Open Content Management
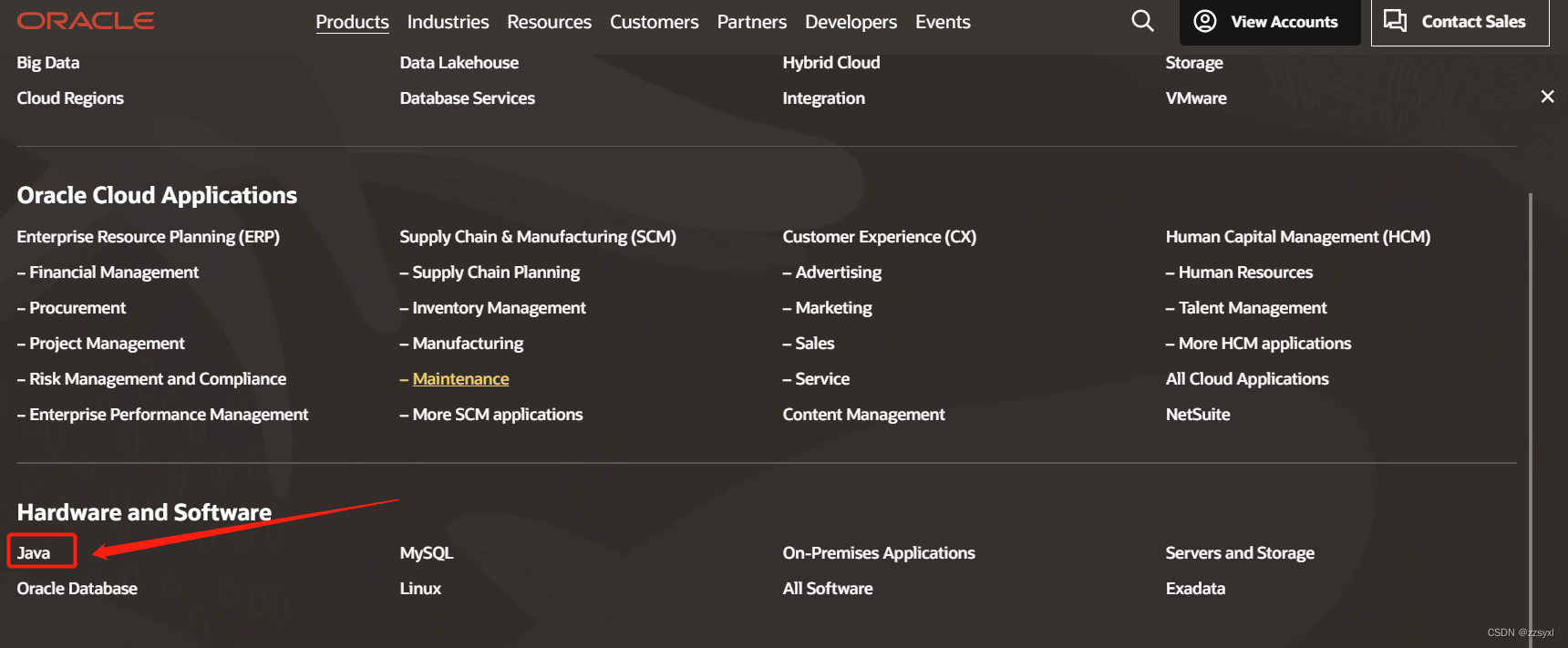1568x648 pixels. [x=863, y=415]
